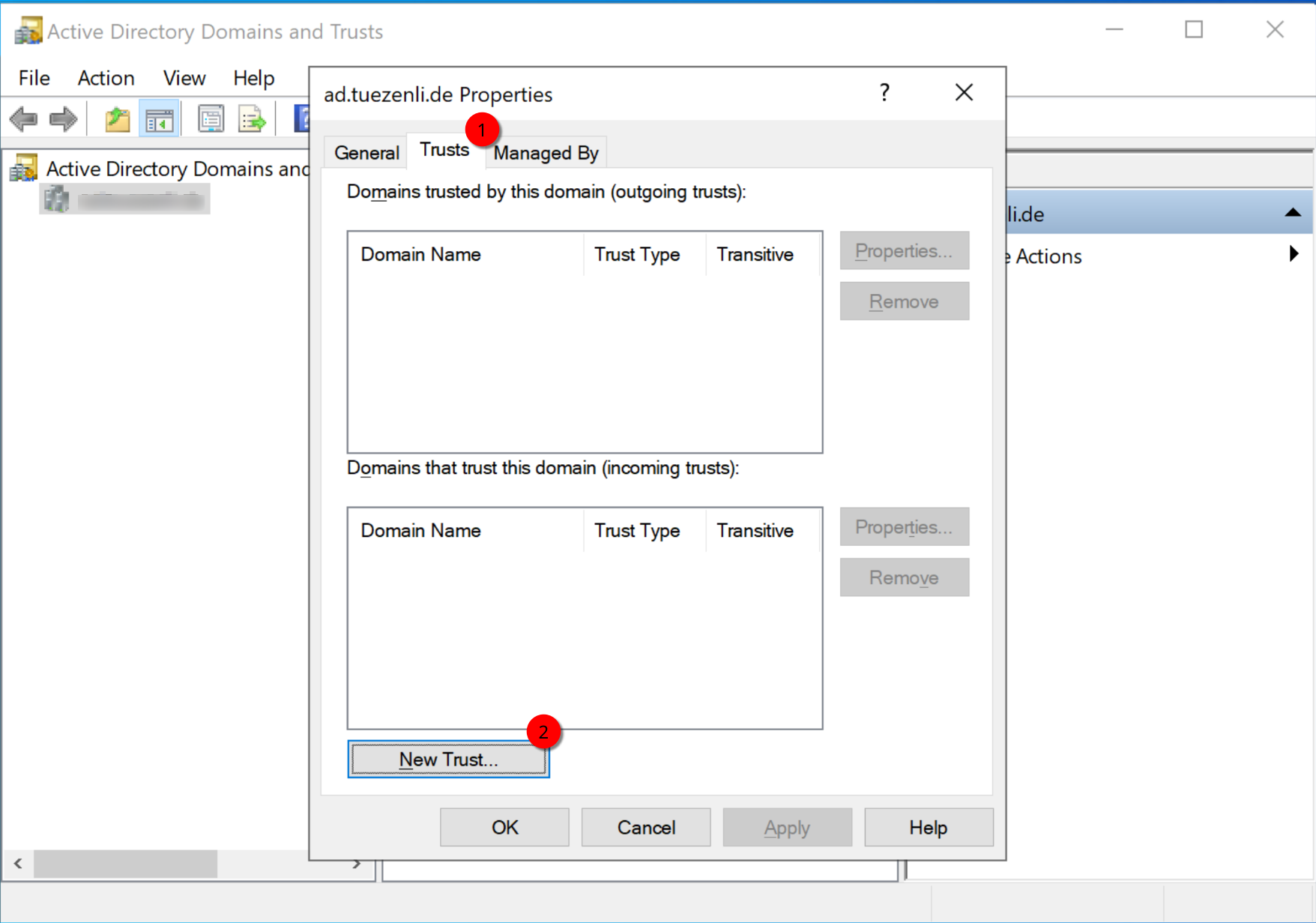
Task: Switch to the General tab
Action: click(366, 153)
